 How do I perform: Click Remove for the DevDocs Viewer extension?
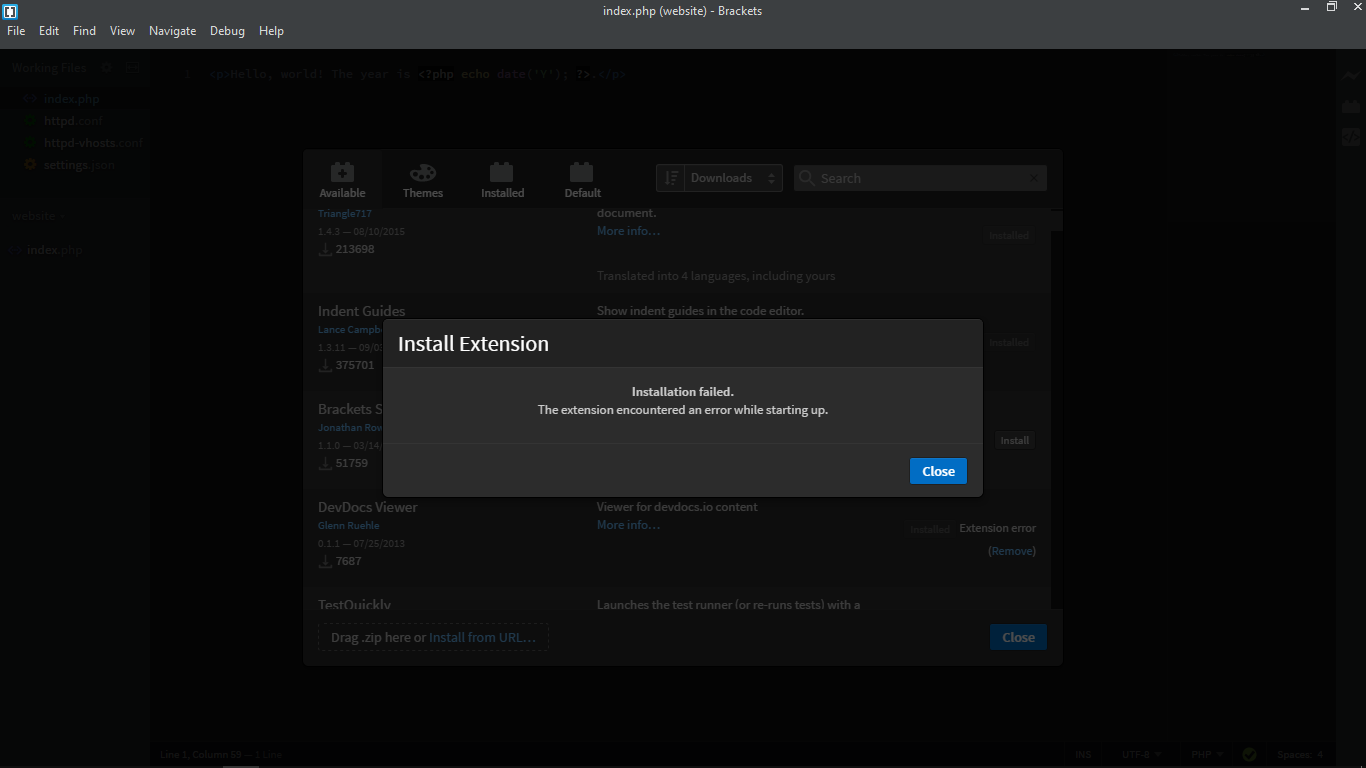1012,551
